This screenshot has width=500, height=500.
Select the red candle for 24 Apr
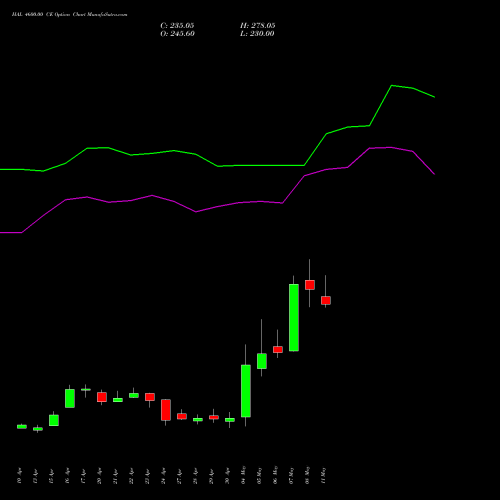166,410
